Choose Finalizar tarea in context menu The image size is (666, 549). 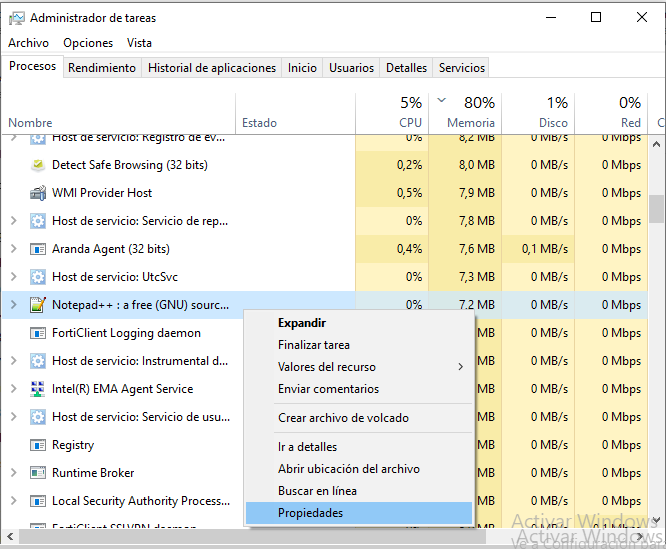point(359,345)
